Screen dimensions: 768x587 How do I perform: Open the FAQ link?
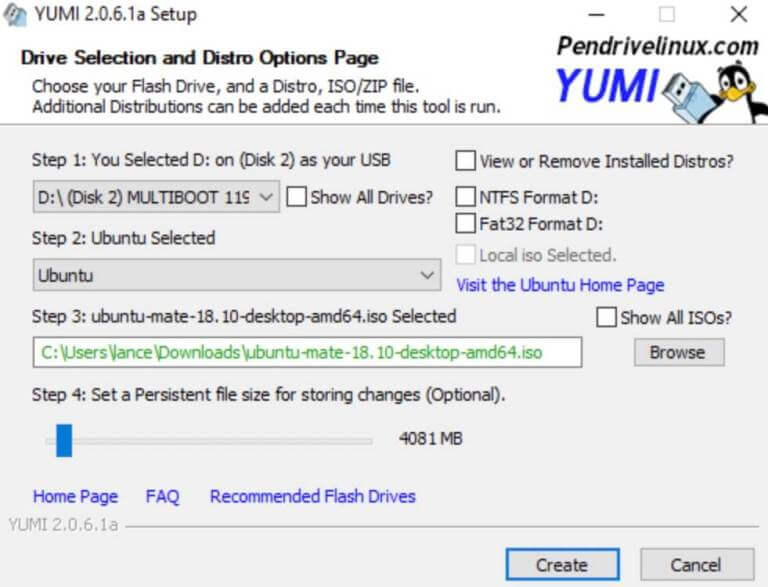click(x=162, y=496)
